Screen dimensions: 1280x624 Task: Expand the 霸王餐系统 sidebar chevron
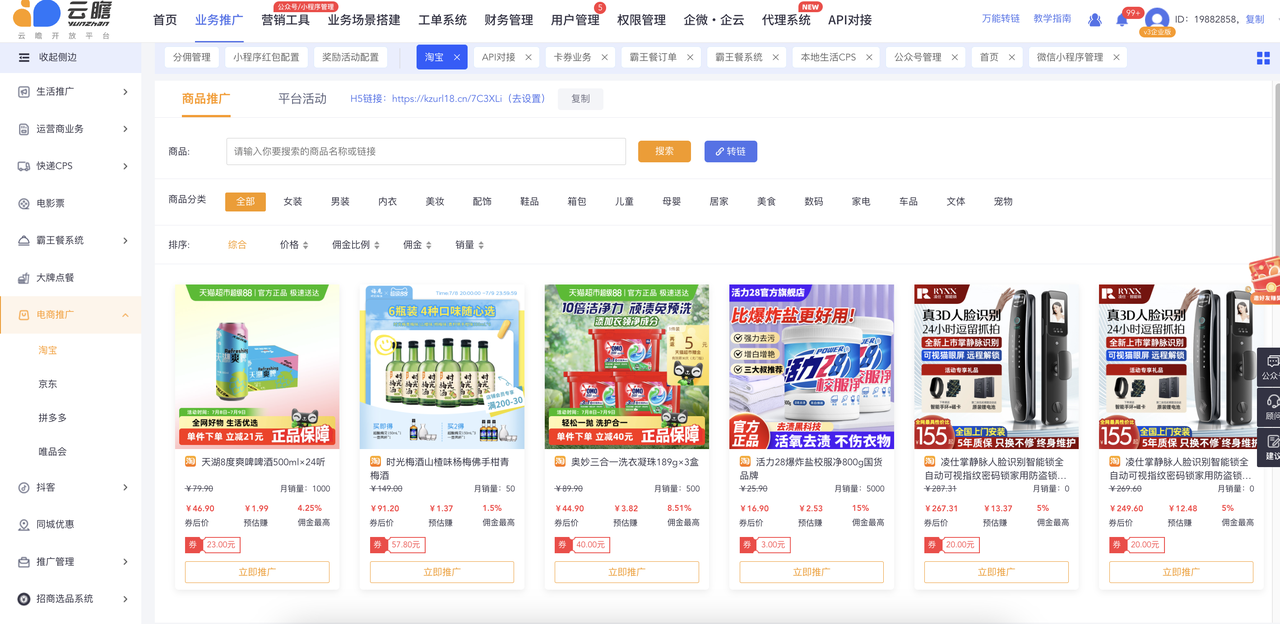125,240
